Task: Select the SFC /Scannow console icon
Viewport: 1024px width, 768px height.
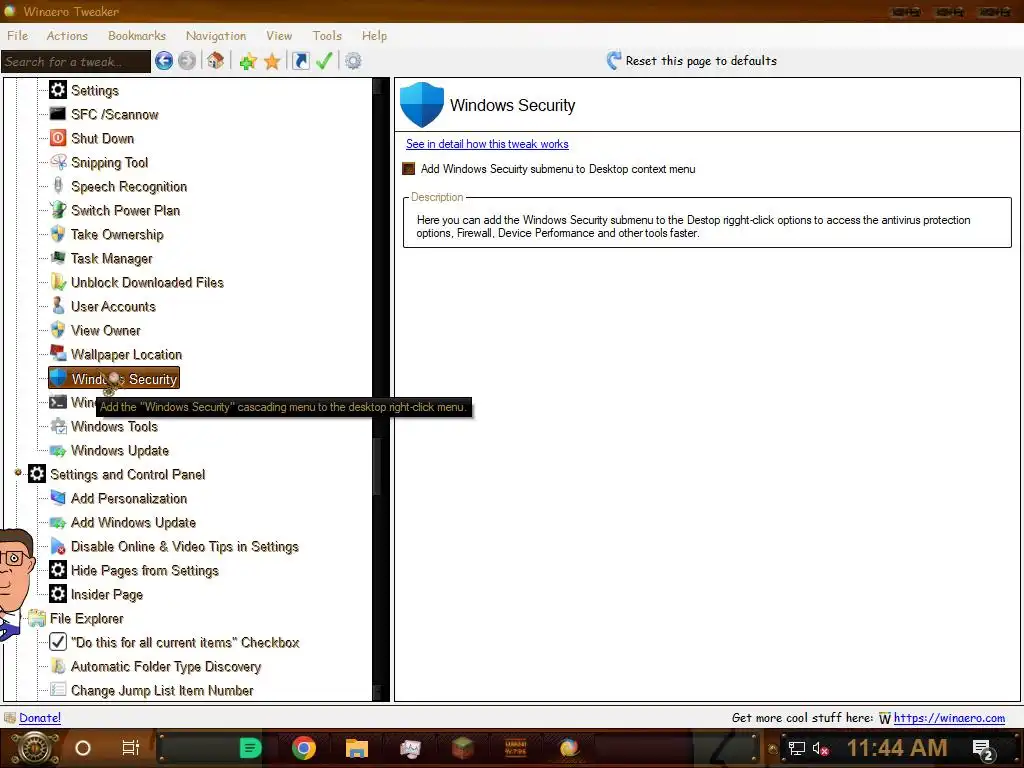Action: 58,114
